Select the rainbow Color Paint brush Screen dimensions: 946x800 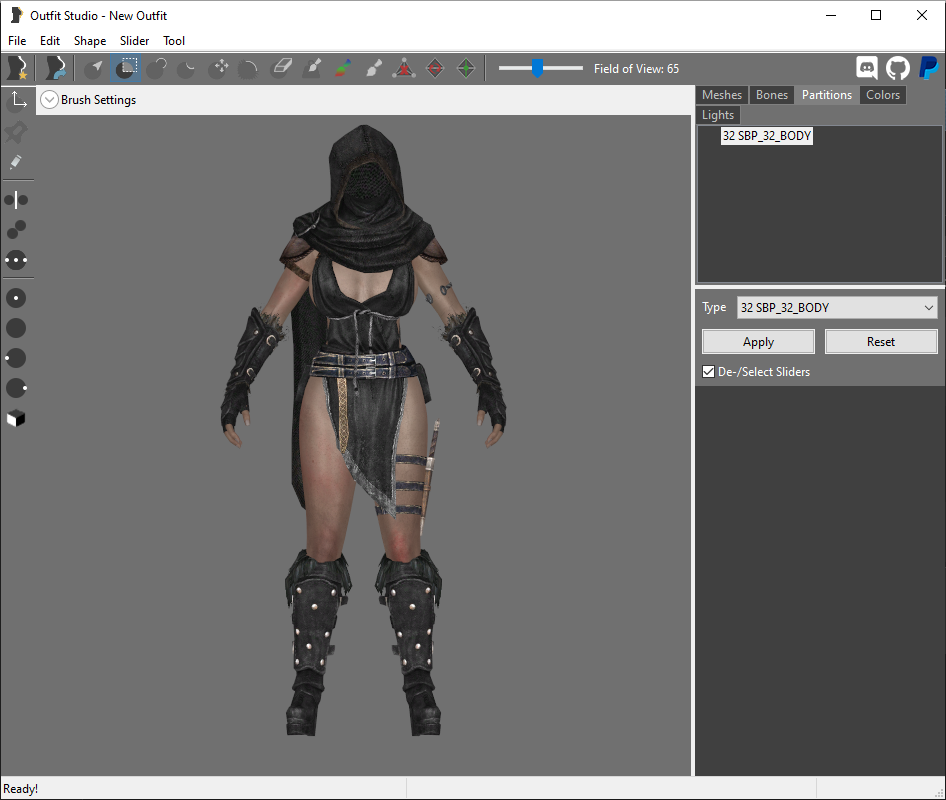tap(343, 68)
